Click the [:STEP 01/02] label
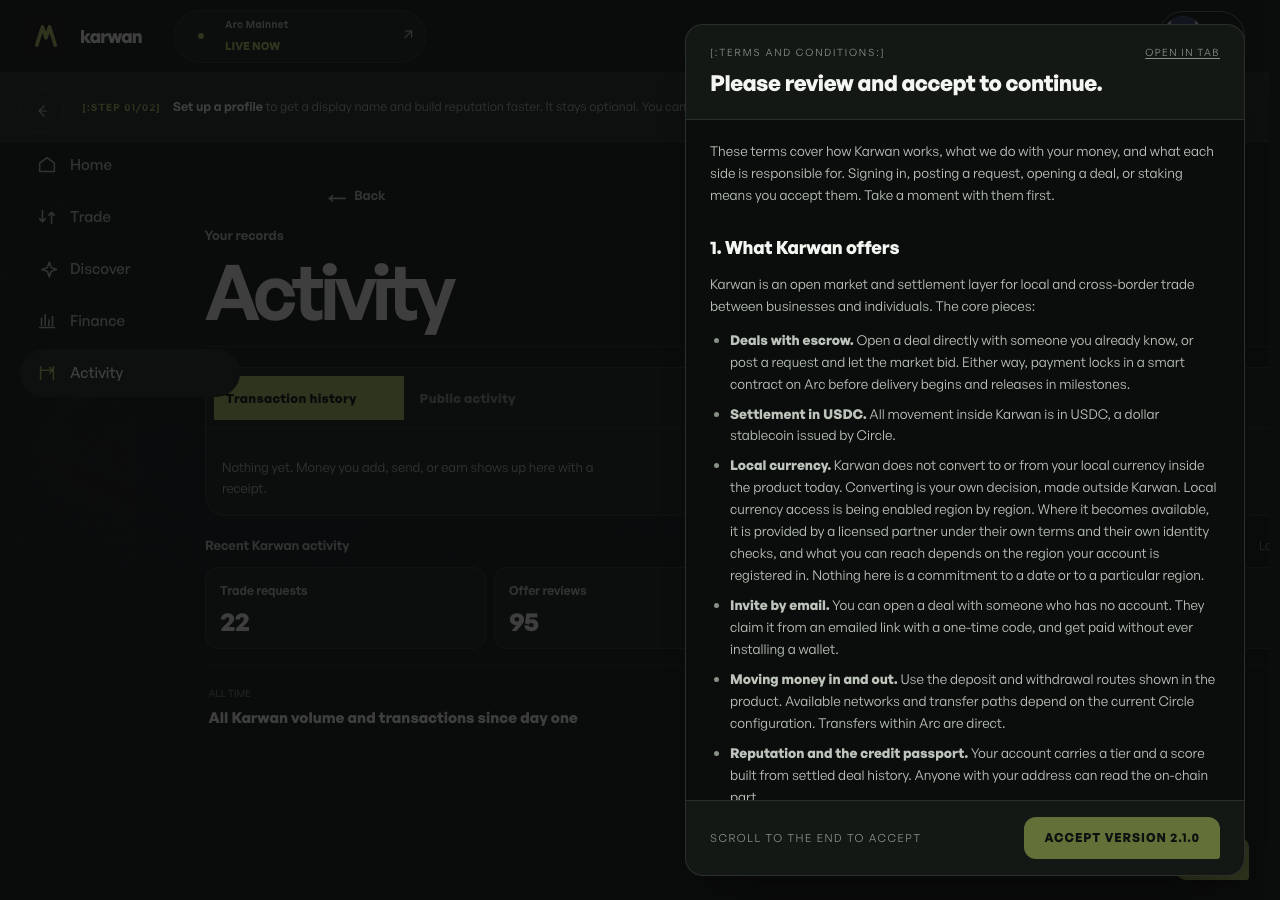The image size is (1280, 900). (121, 107)
